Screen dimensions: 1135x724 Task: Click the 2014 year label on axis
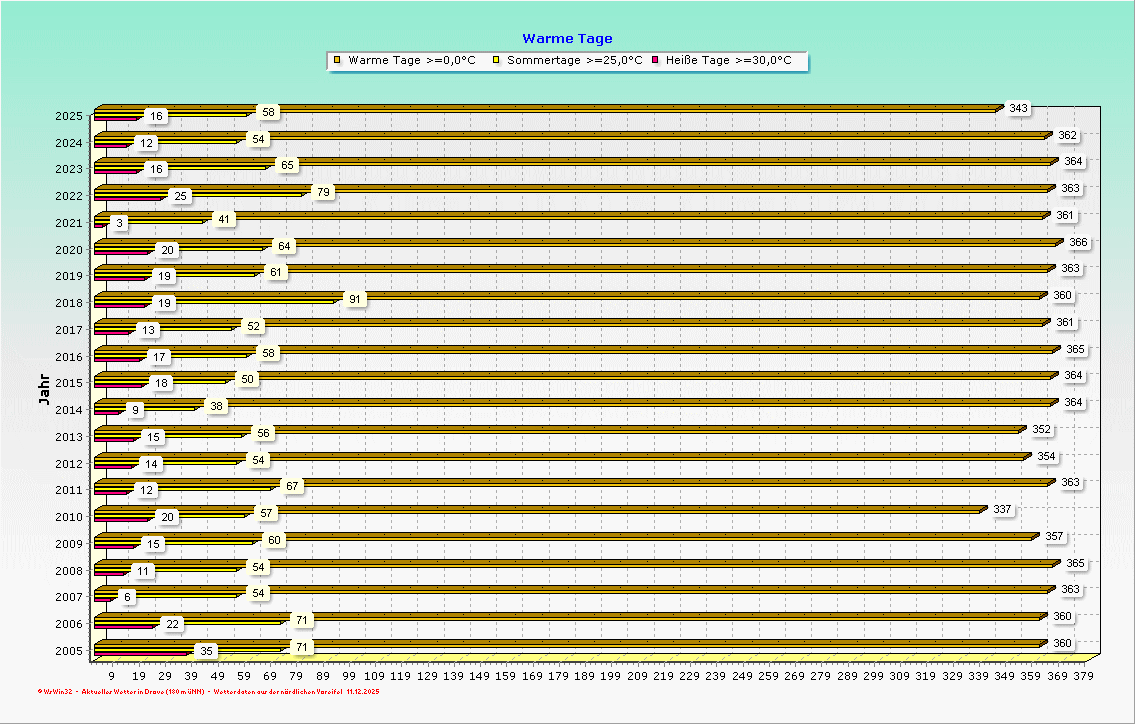pyautogui.click(x=69, y=410)
